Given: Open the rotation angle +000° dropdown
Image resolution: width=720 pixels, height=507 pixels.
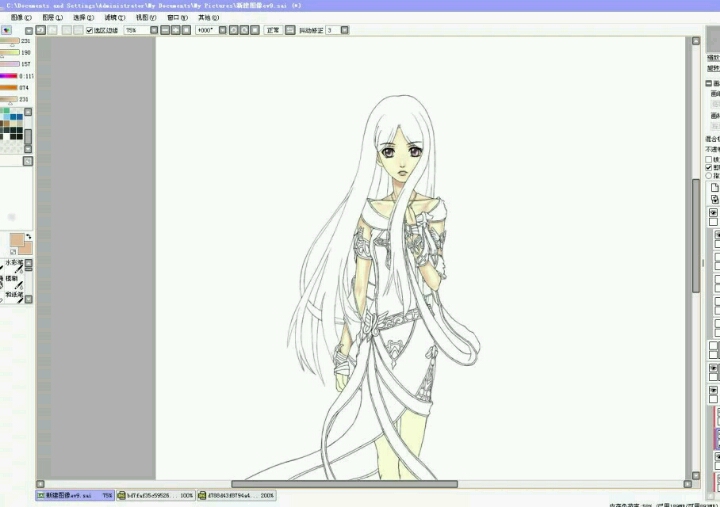Looking at the screenshot, I should (221, 30).
